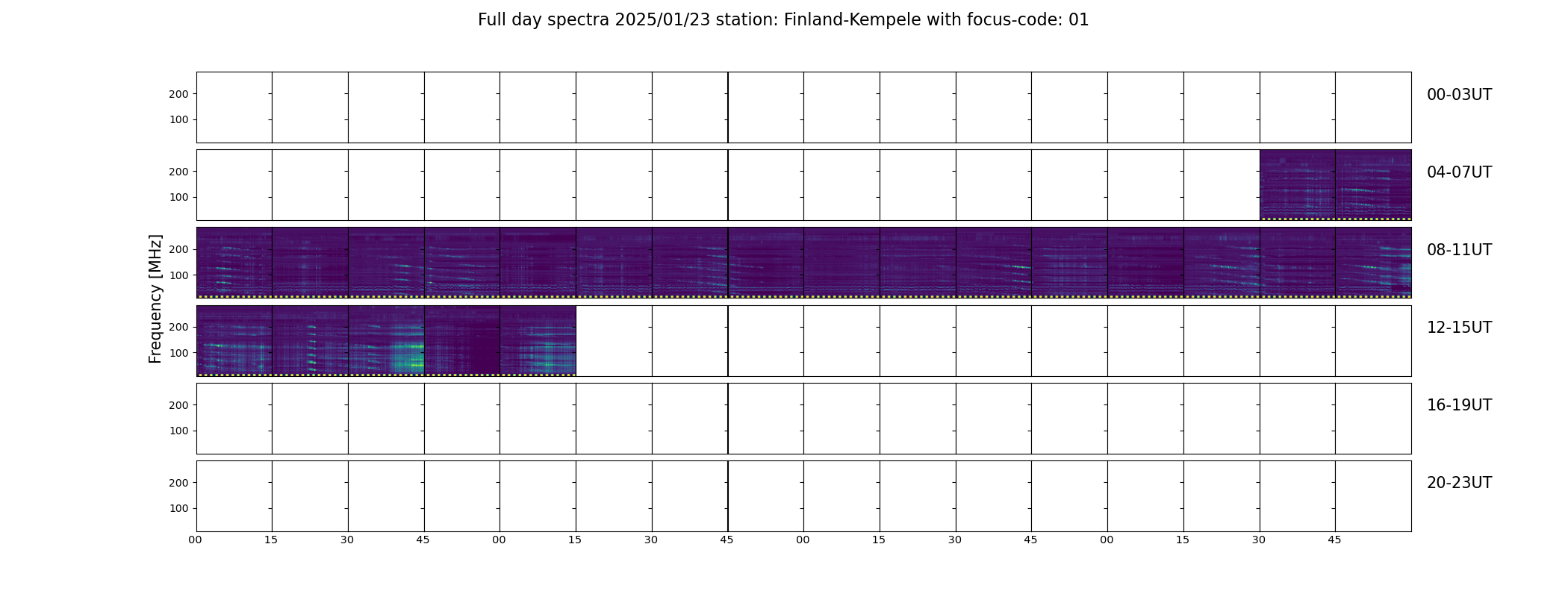
Task: Select the 11:15 spectrogram segment in 08-11UT row
Action: tap(1222, 263)
